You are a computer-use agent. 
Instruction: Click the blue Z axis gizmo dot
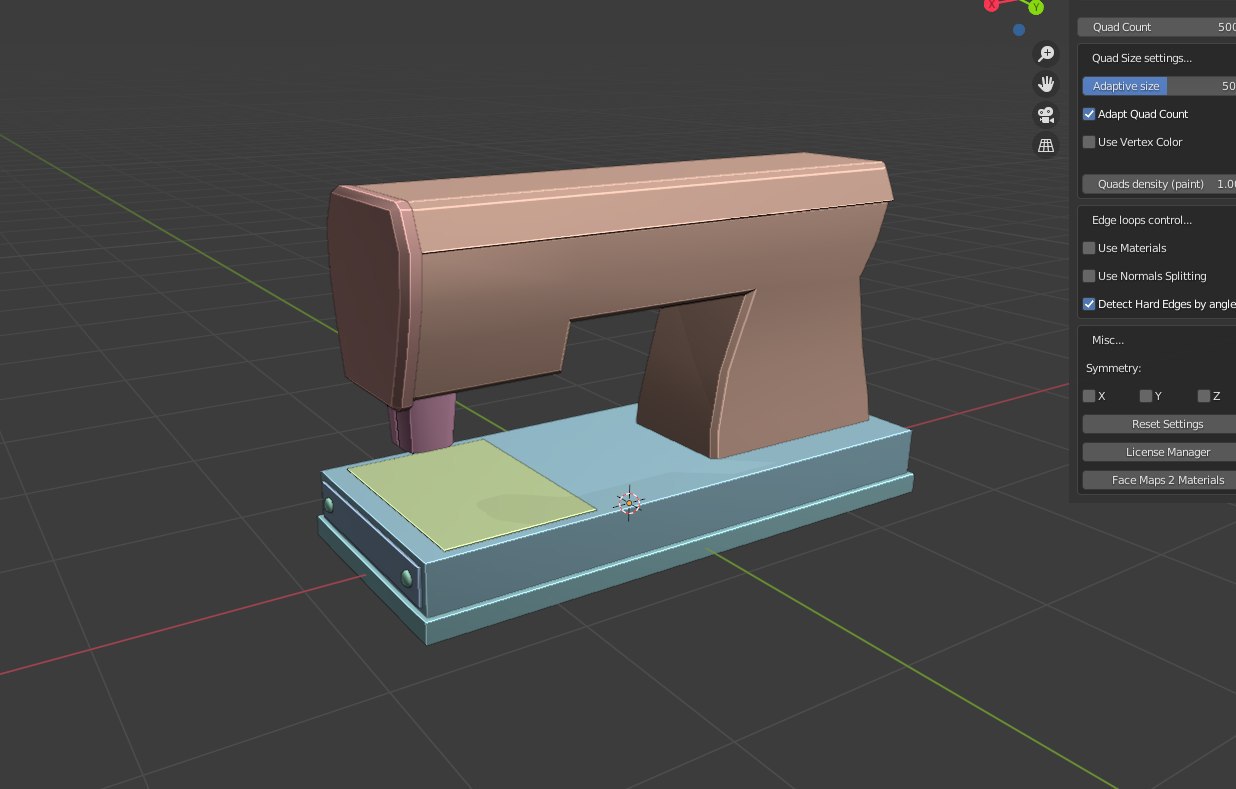[1018, 30]
